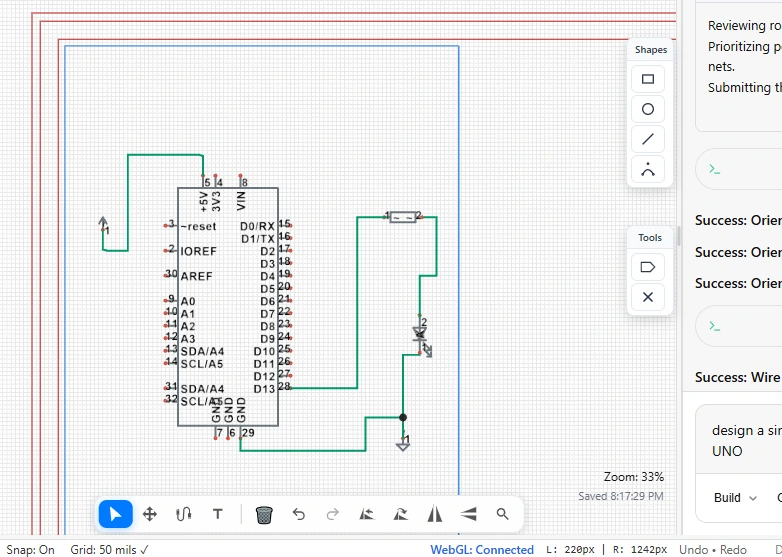Image resolution: width=782 pixels, height=557 pixels.
Task: Rotate selection clockwise
Action: click(400, 514)
